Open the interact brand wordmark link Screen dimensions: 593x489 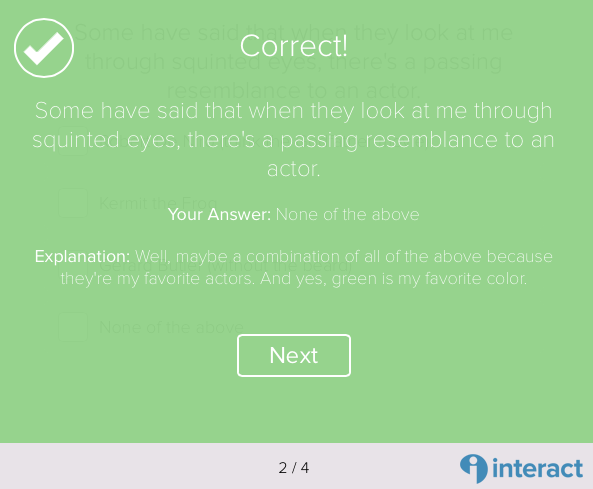(x=537, y=469)
